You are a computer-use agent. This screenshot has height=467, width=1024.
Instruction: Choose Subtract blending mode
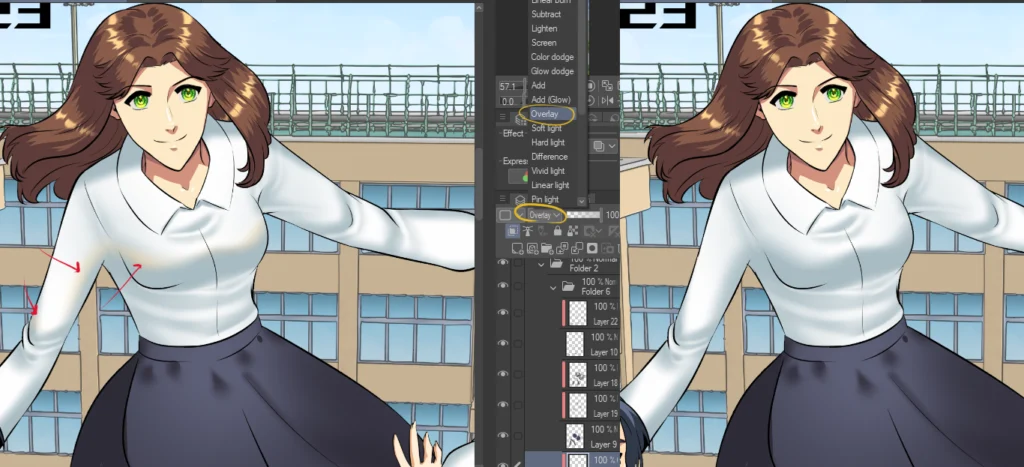pyautogui.click(x=546, y=14)
